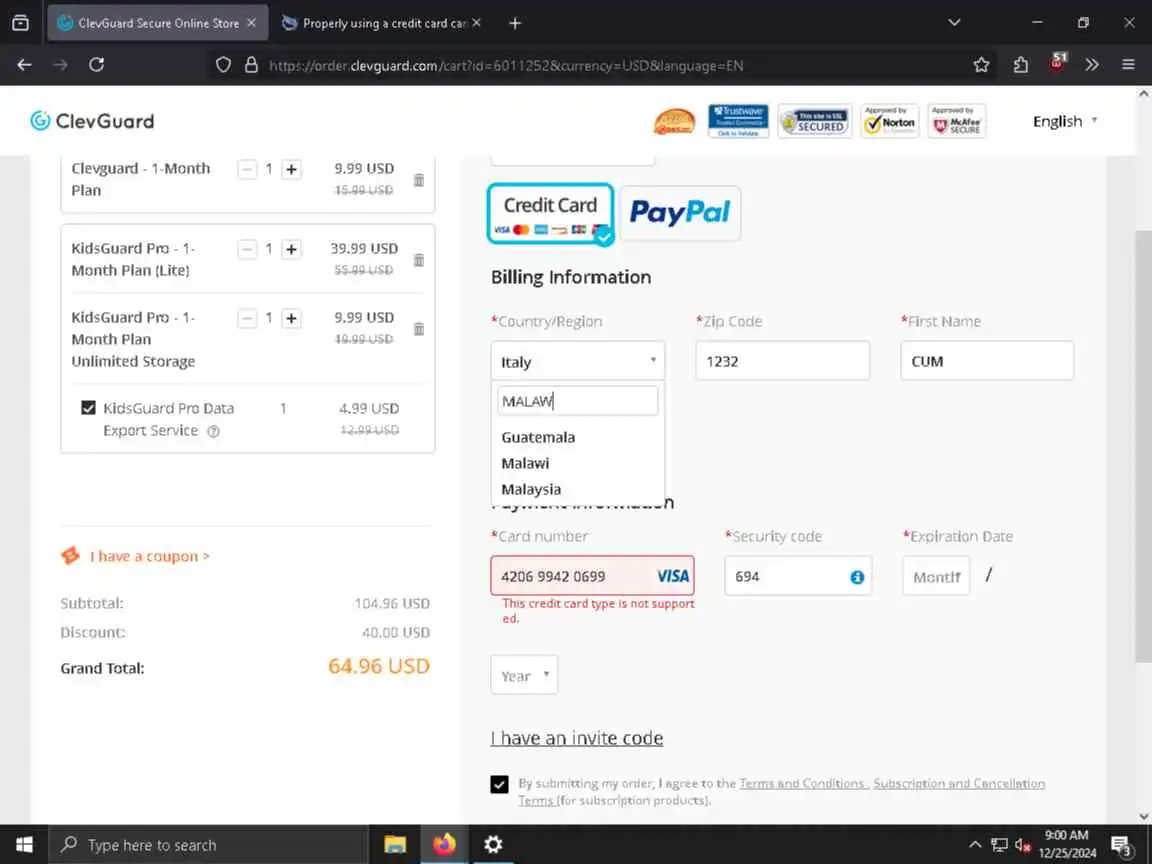Choose Guatemala from country list

point(539,437)
